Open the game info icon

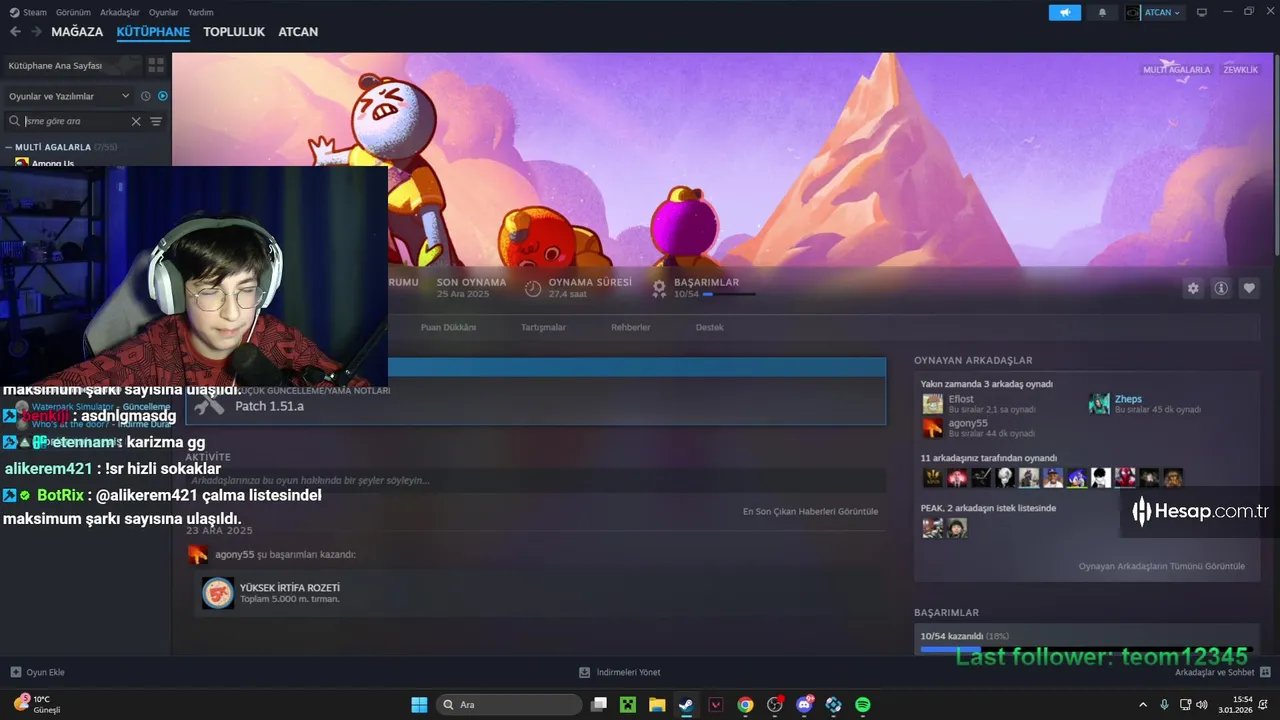1221,288
